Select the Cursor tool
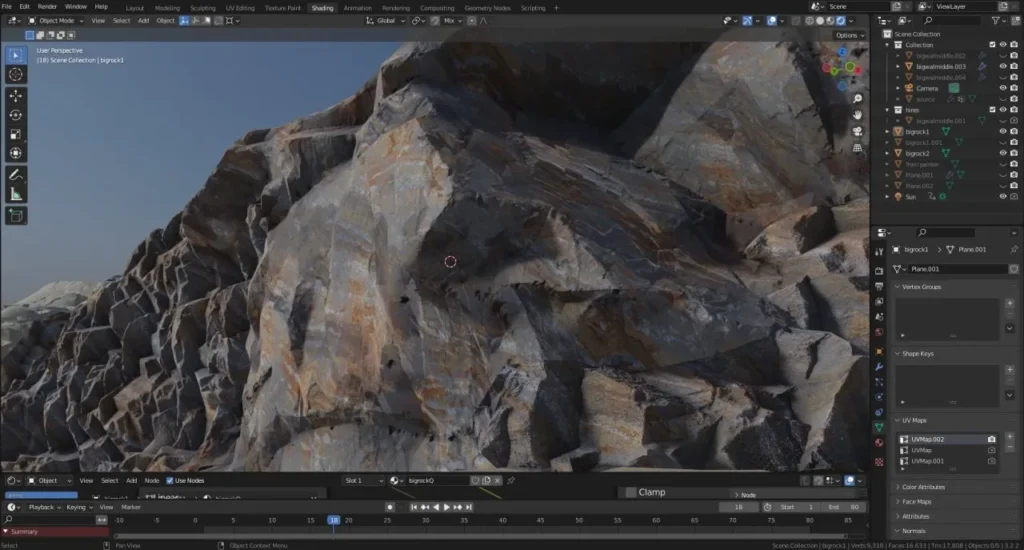Image resolution: width=1024 pixels, height=550 pixels. (x=16, y=74)
